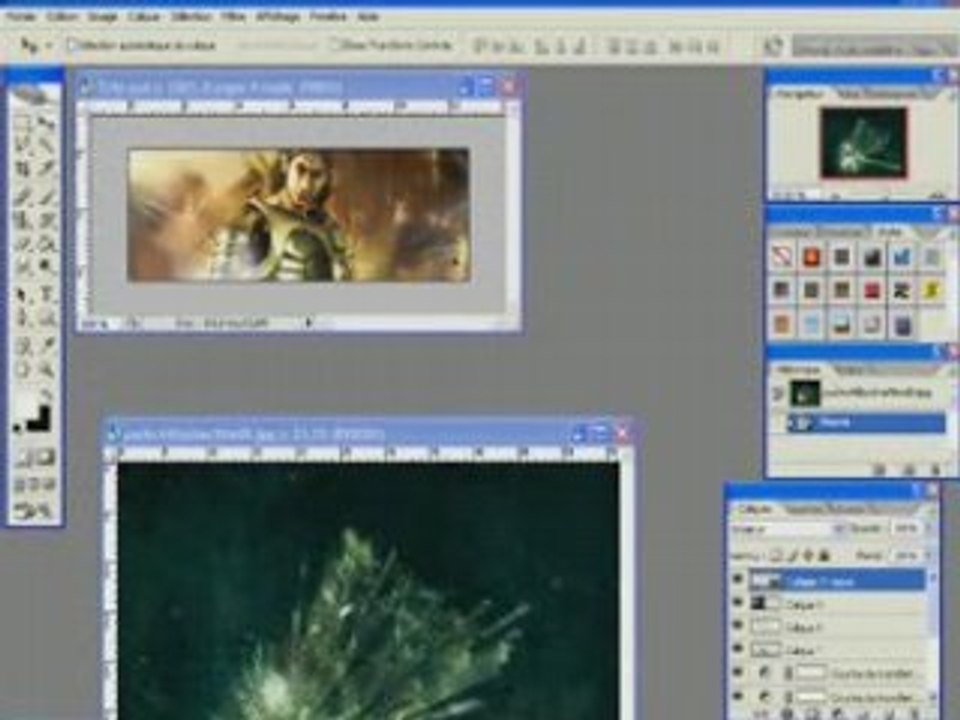Select highlighted state in History panel
Image resolution: width=960 pixels, height=720 pixels.
[866, 422]
